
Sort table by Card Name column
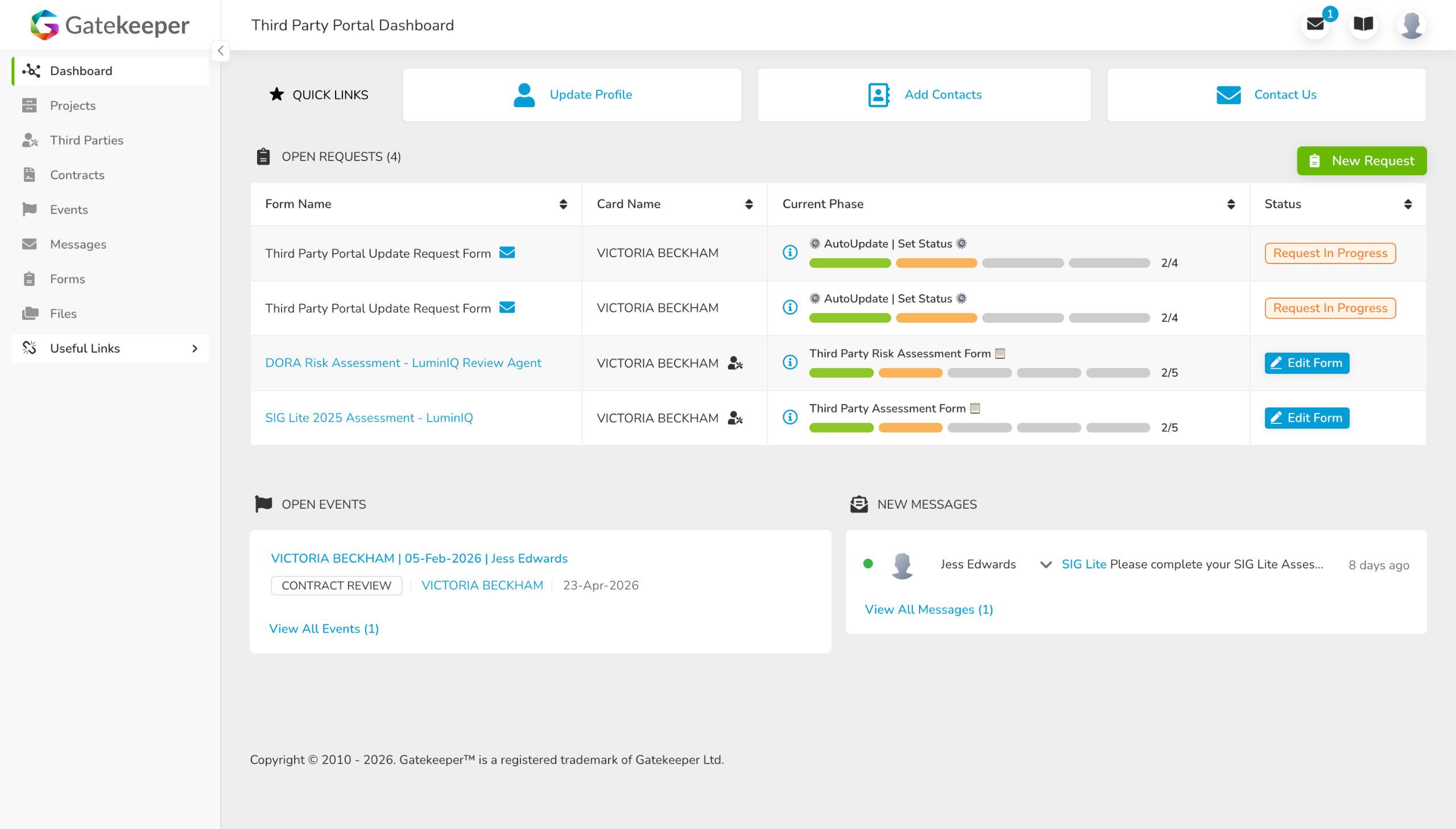tap(749, 204)
